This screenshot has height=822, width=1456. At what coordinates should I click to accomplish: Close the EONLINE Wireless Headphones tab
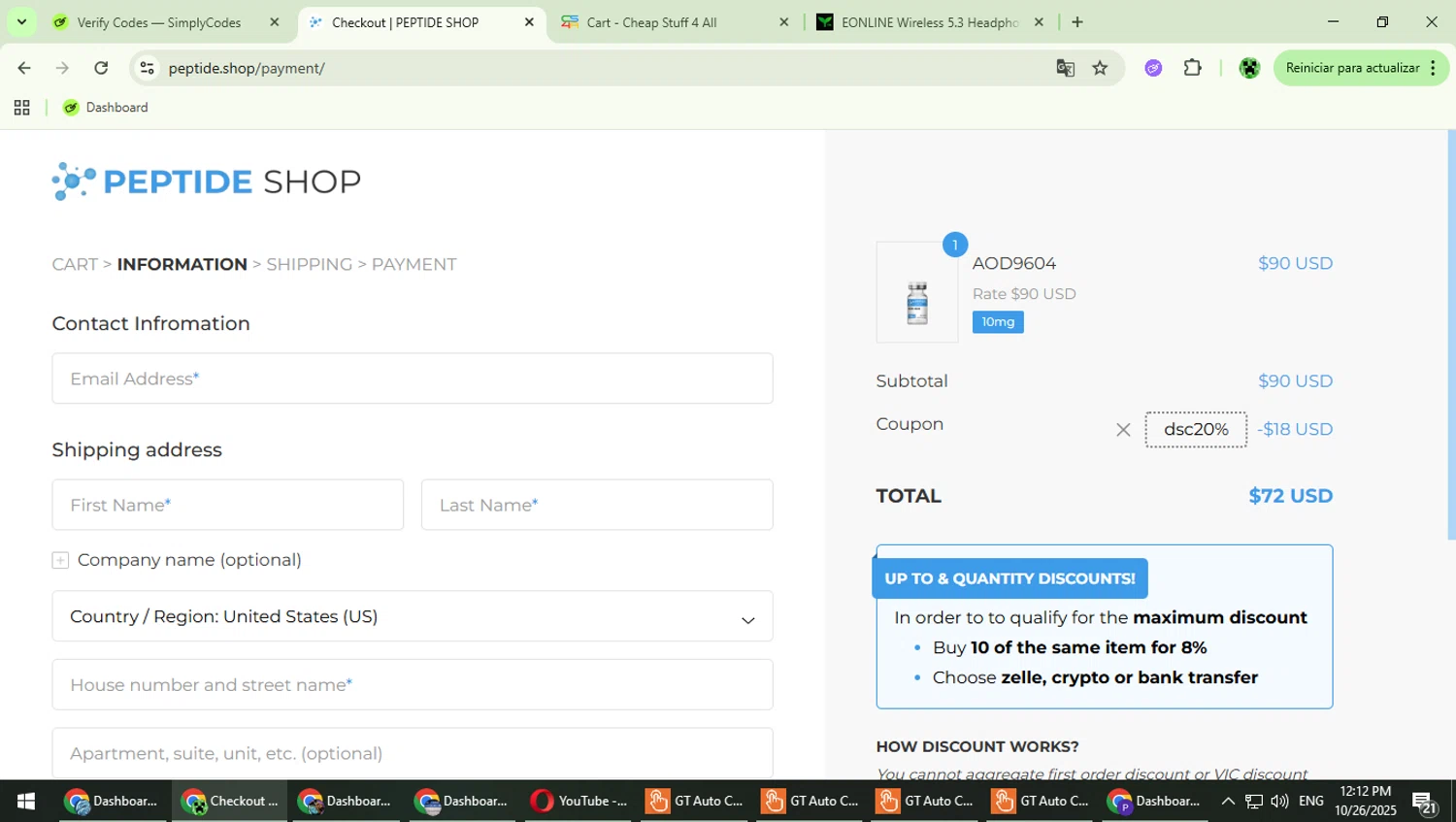(1039, 22)
